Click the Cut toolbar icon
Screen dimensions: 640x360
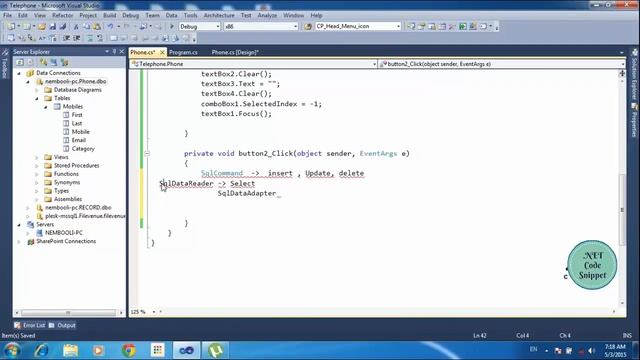point(76,27)
